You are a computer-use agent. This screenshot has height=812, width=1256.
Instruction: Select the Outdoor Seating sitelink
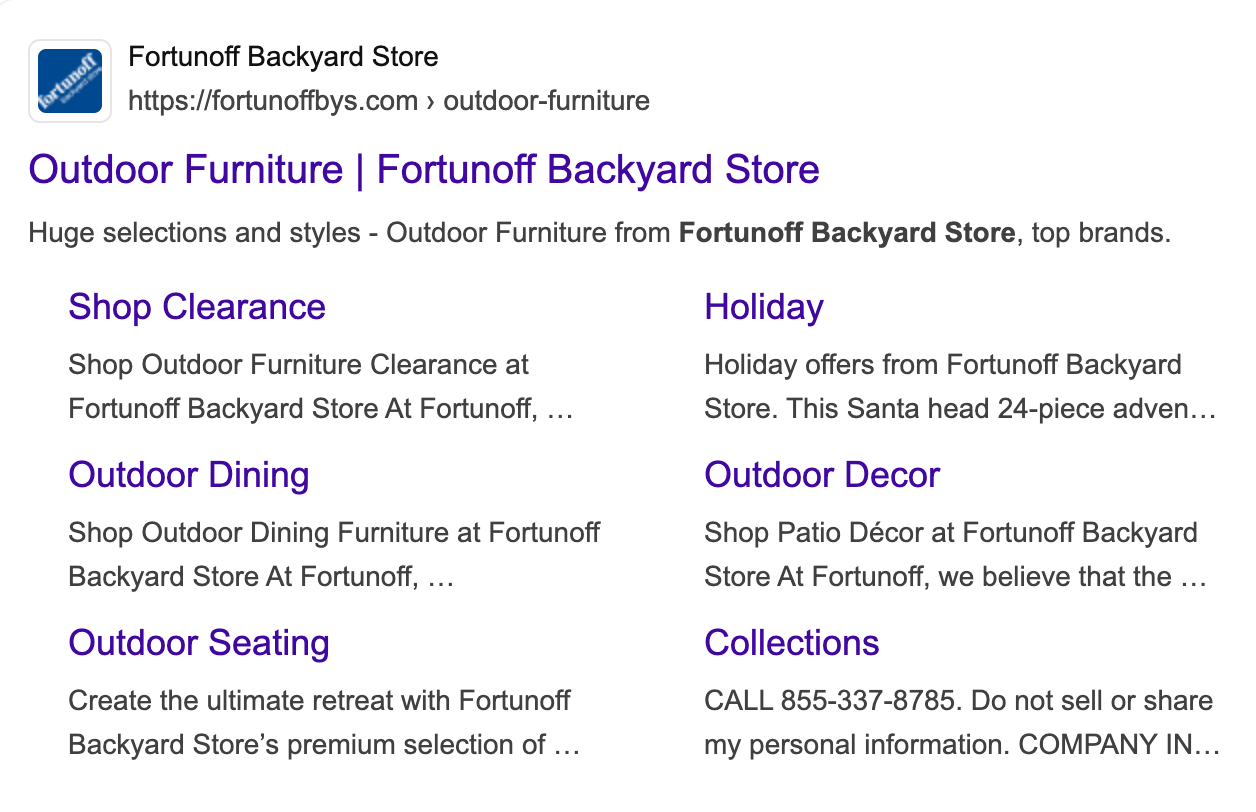(x=199, y=643)
